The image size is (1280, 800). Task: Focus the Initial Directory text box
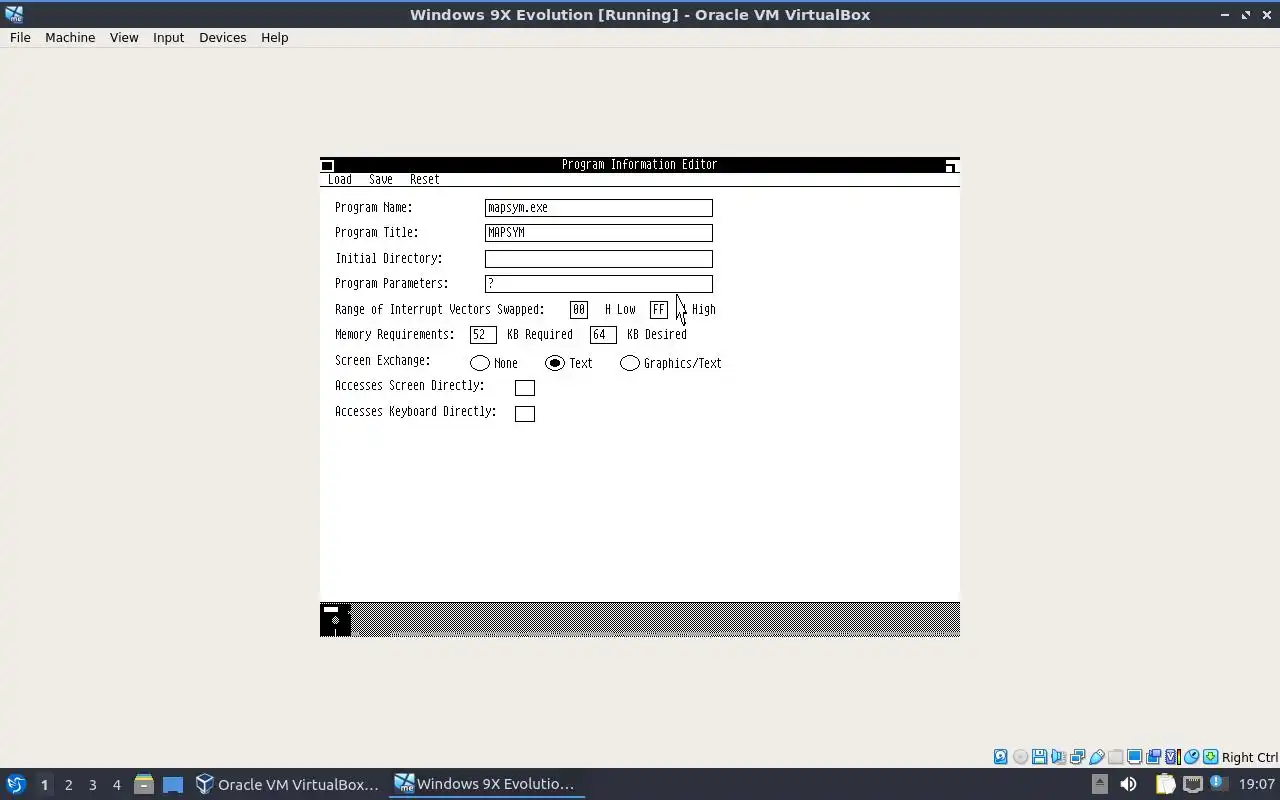[x=599, y=259]
